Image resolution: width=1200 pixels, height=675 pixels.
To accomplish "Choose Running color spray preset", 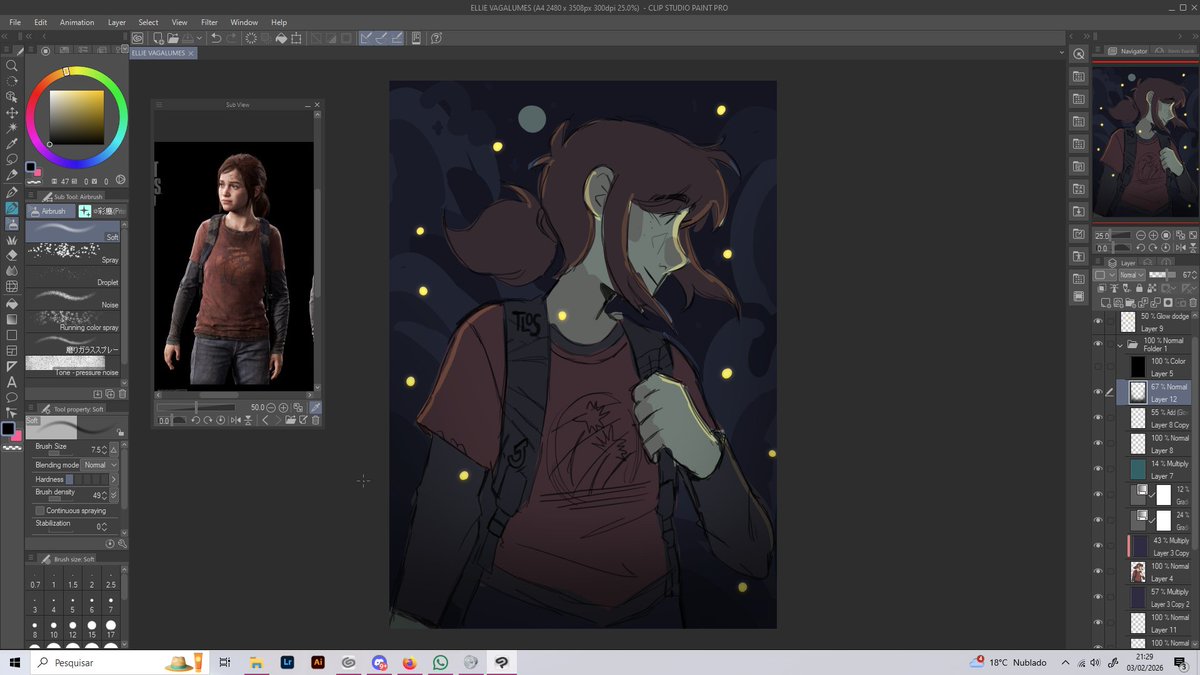I will pos(72,320).
